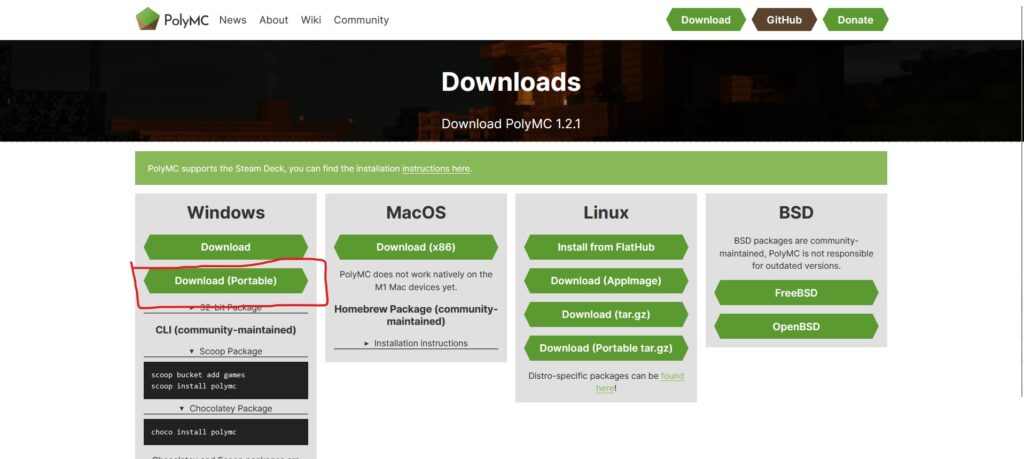
Task: Go to the Wiki page
Action: click(311, 20)
